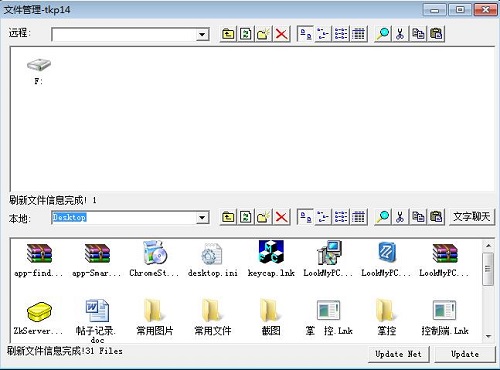Open the 文字聊天 text chat button

pos(472,217)
